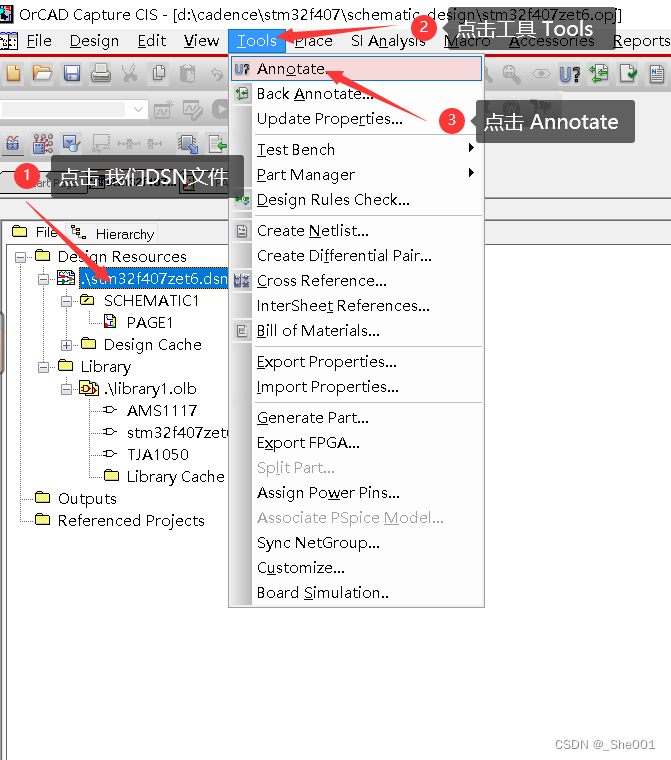
Task: Click the Edit Simulation Profile icon
Action: (x=193, y=110)
